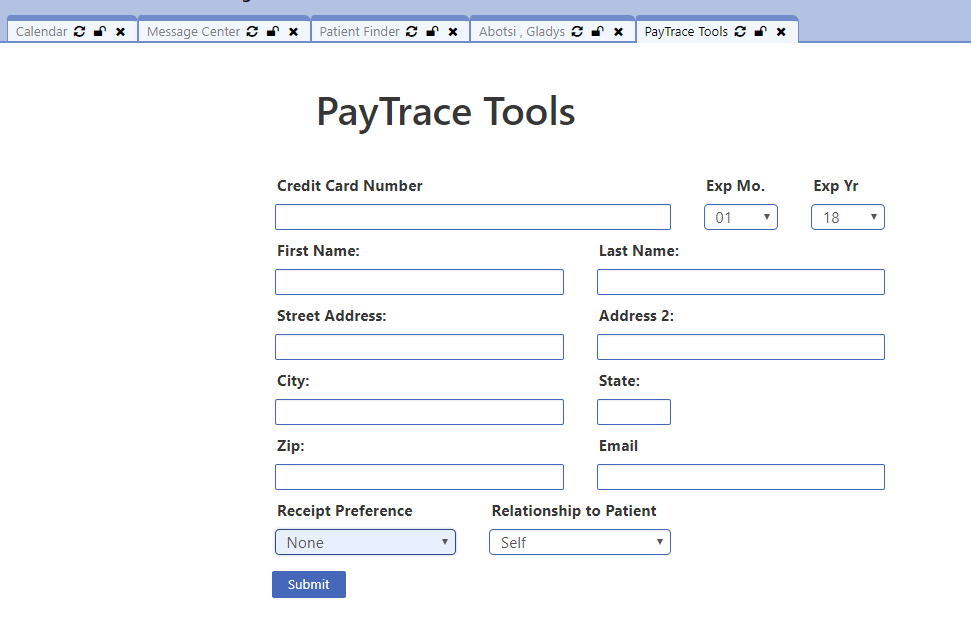Click into the Last Name field
The height and width of the screenshot is (631, 971).
[741, 282]
